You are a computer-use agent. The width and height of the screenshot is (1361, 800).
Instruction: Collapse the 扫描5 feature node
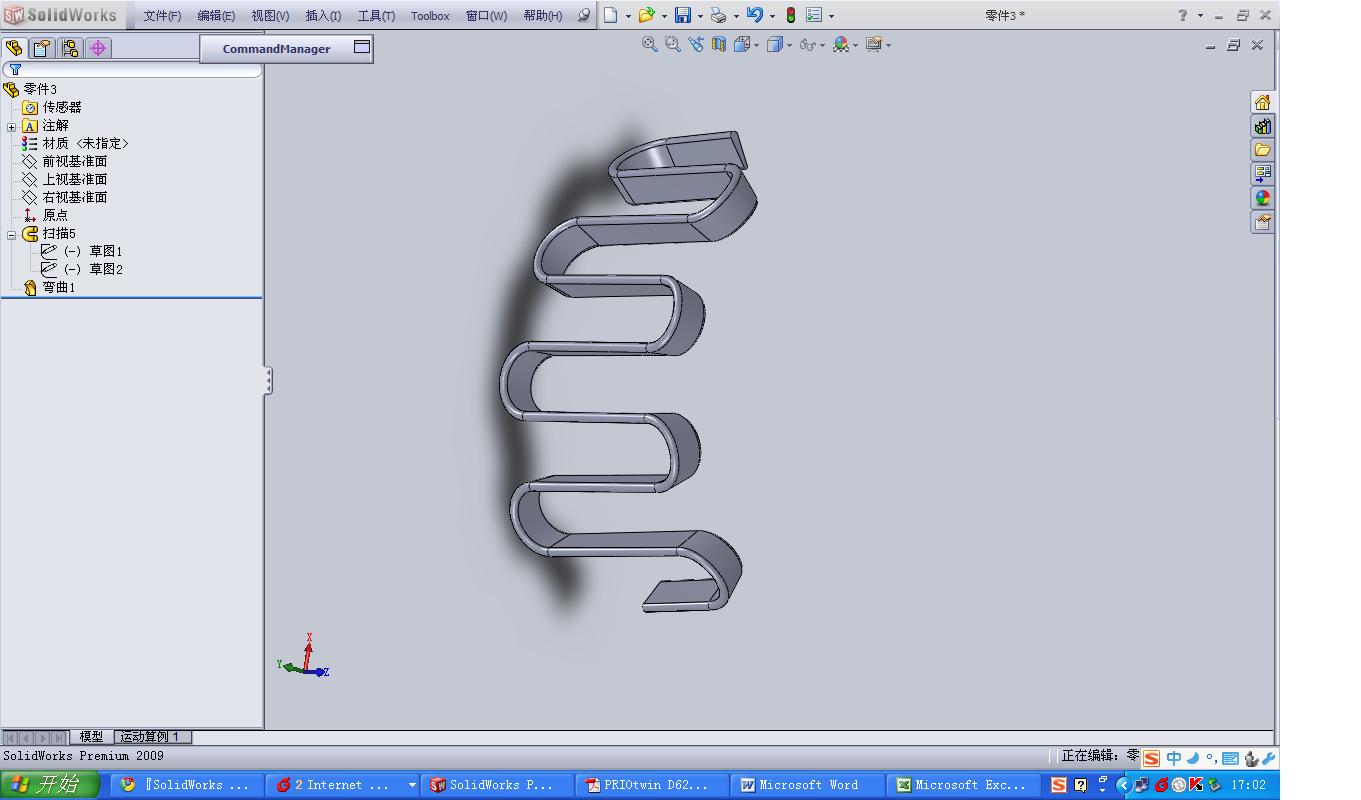pyautogui.click(x=12, y=235)
